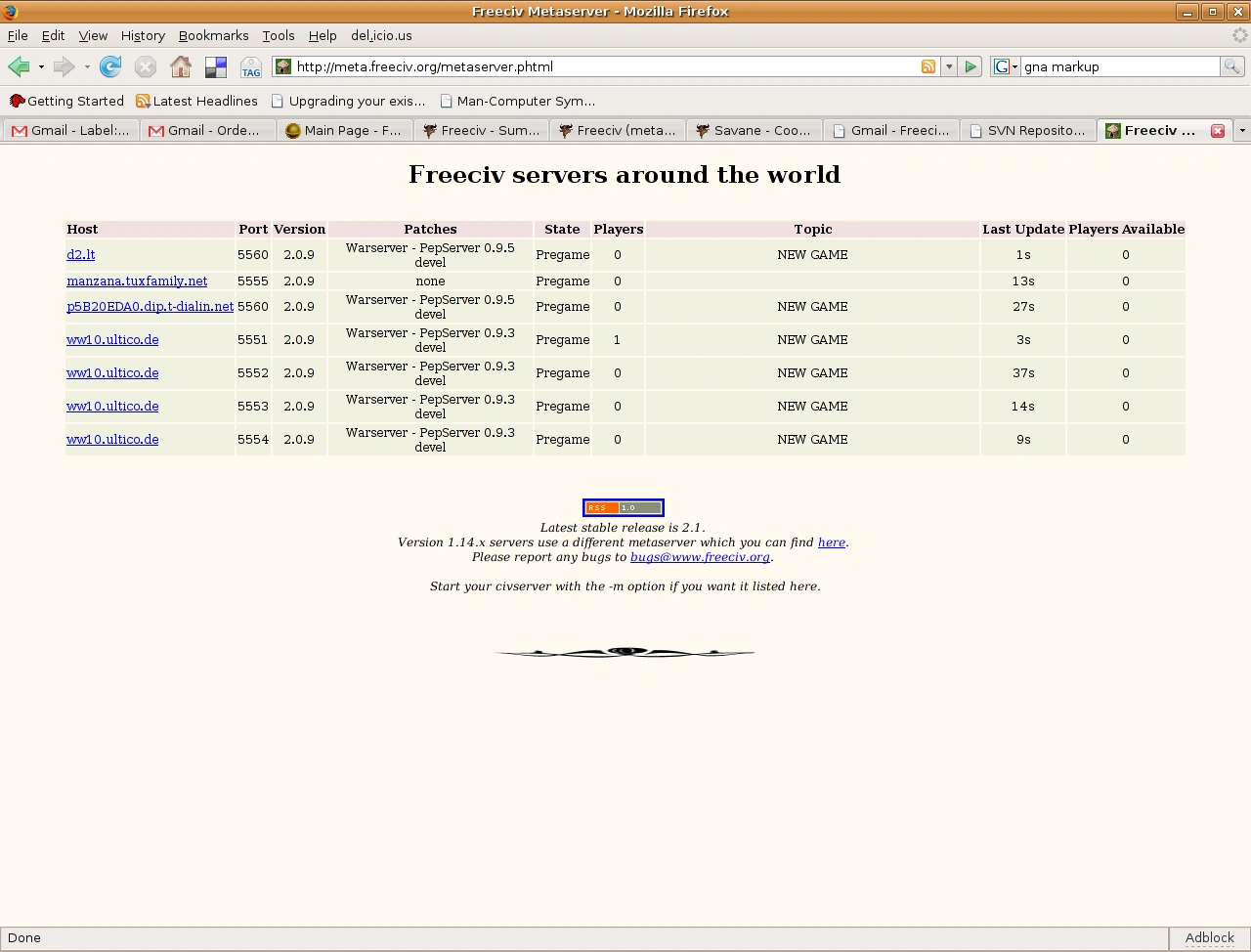Click the bugs@www.freeciv.org email link

coord(700,557)
